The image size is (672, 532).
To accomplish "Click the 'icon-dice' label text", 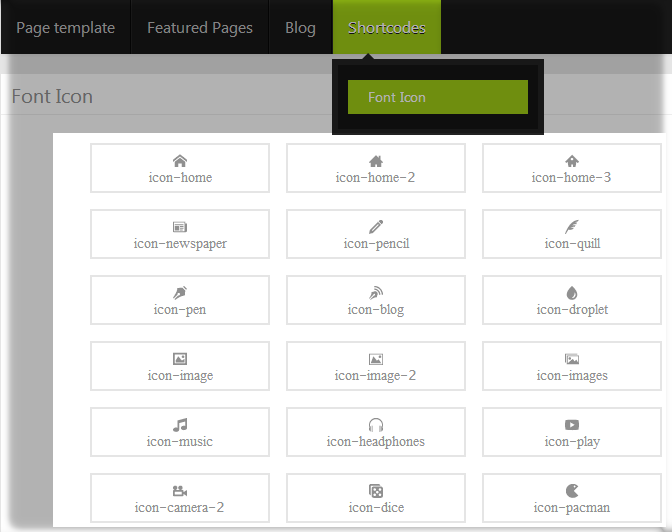I will pyautogui.click(x=376, y=508).
